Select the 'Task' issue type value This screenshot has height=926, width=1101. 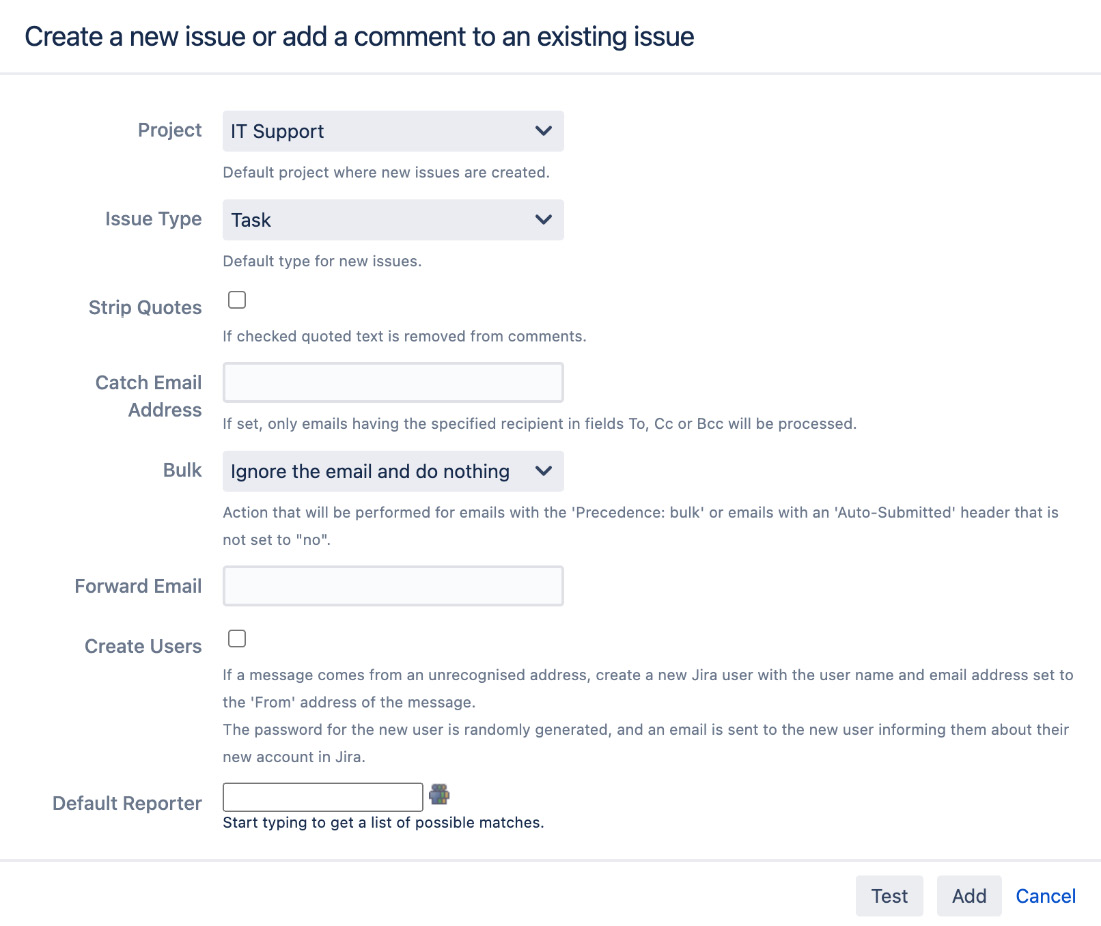point(392,220)
